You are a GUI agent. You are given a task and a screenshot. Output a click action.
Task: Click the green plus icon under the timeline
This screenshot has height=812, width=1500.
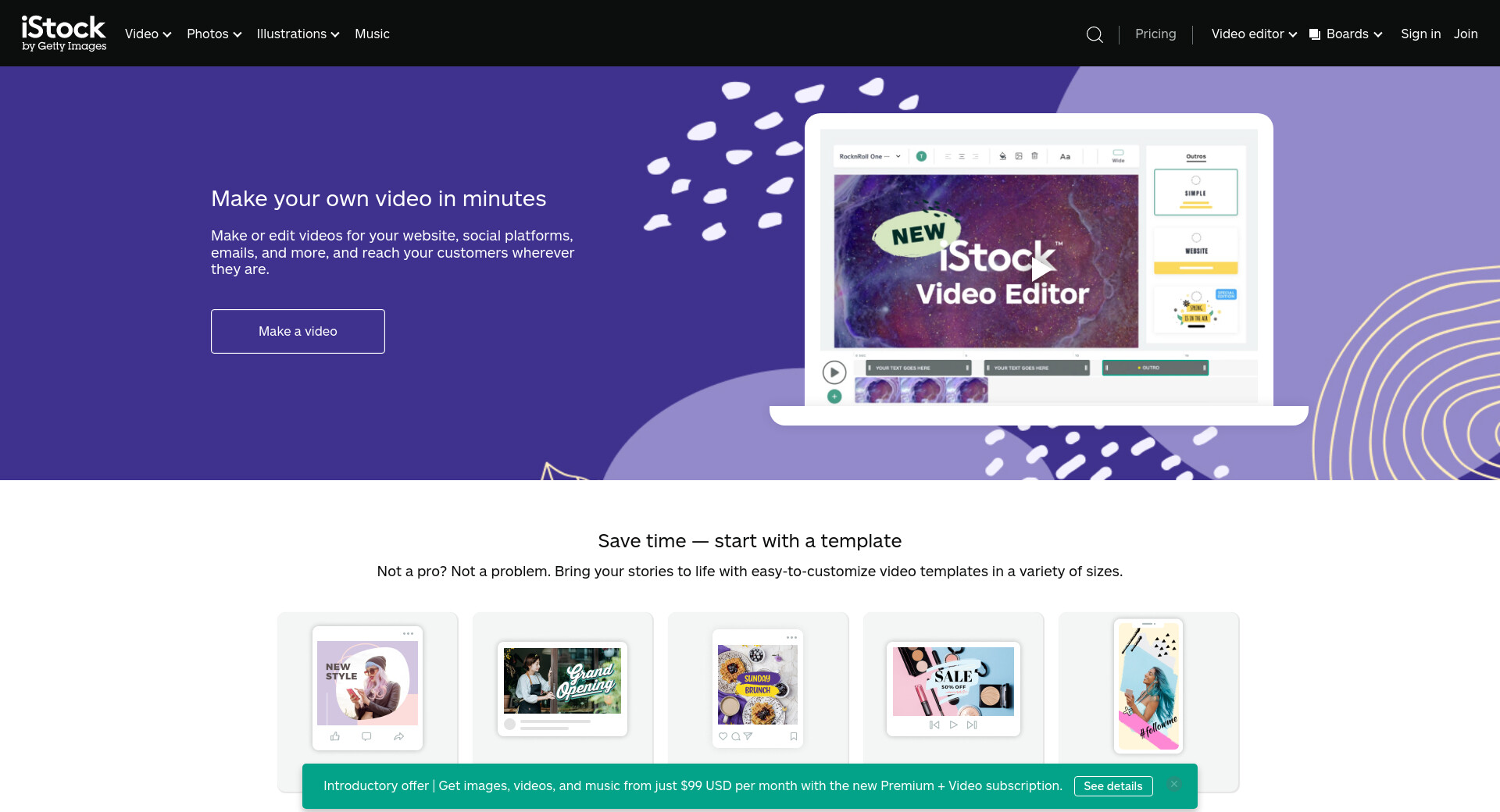(x=834, y=397)
